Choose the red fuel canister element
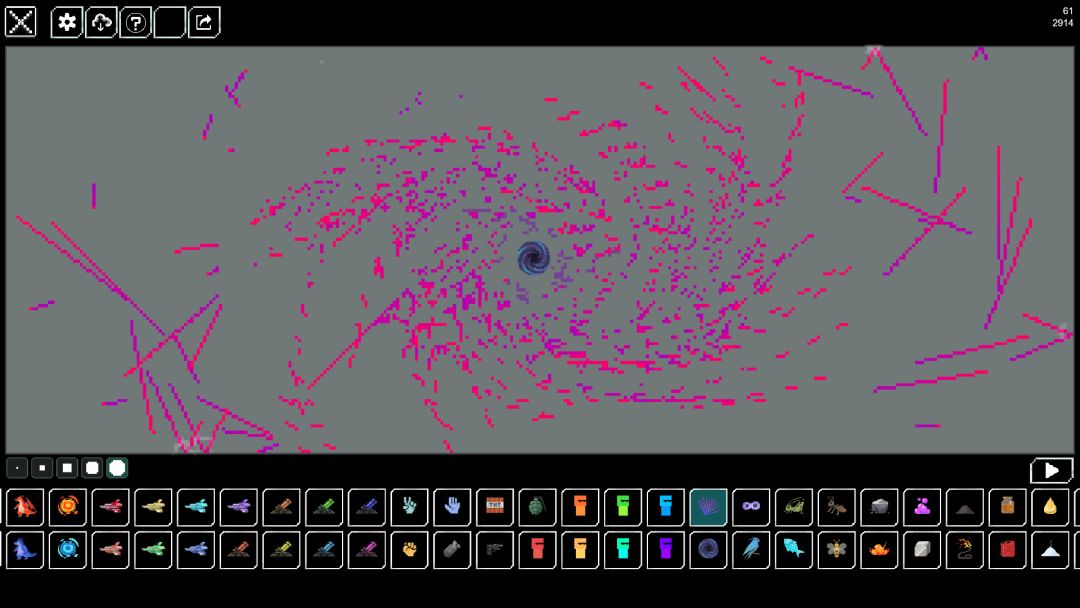Image resolution: width=1080 pixels, height=608 pixels. coord(1007,549)
